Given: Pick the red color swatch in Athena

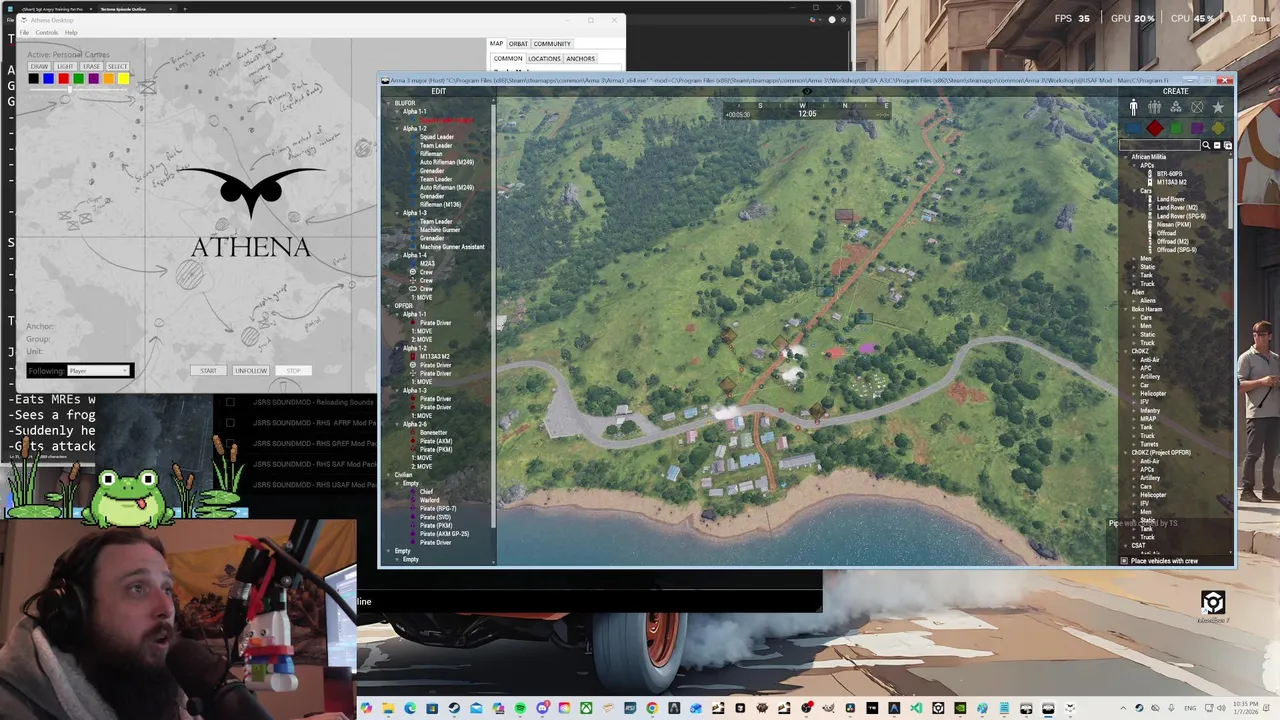Looking at the screenshot, I should [x=63, y=79].
